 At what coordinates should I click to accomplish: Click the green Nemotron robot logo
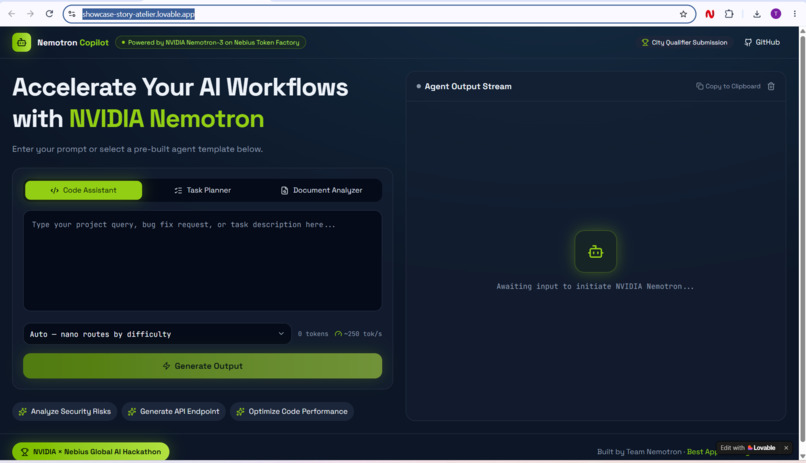tap(22, 43)
